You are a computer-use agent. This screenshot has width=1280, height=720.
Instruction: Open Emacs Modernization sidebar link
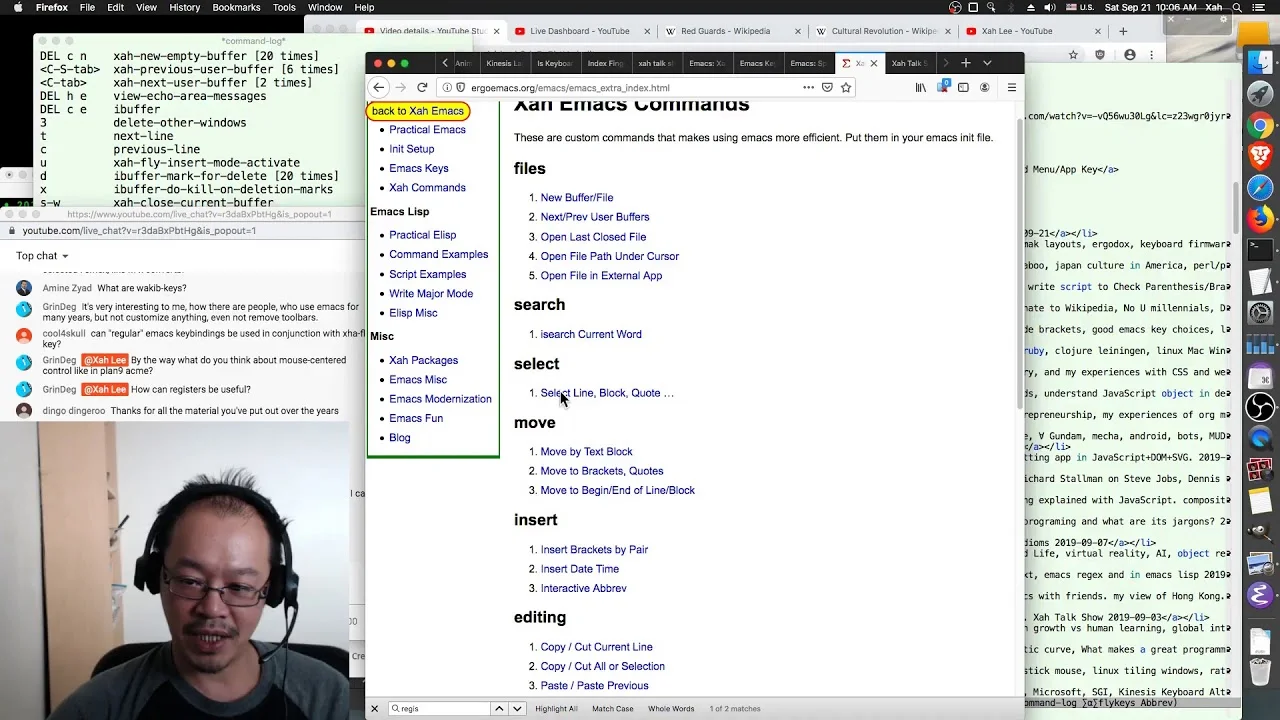(440, 399)
